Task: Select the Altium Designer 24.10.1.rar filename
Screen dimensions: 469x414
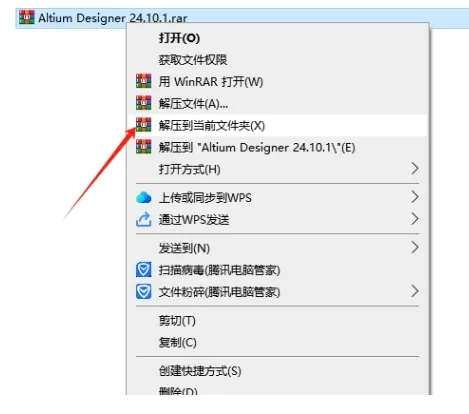Action: (113, 18)
